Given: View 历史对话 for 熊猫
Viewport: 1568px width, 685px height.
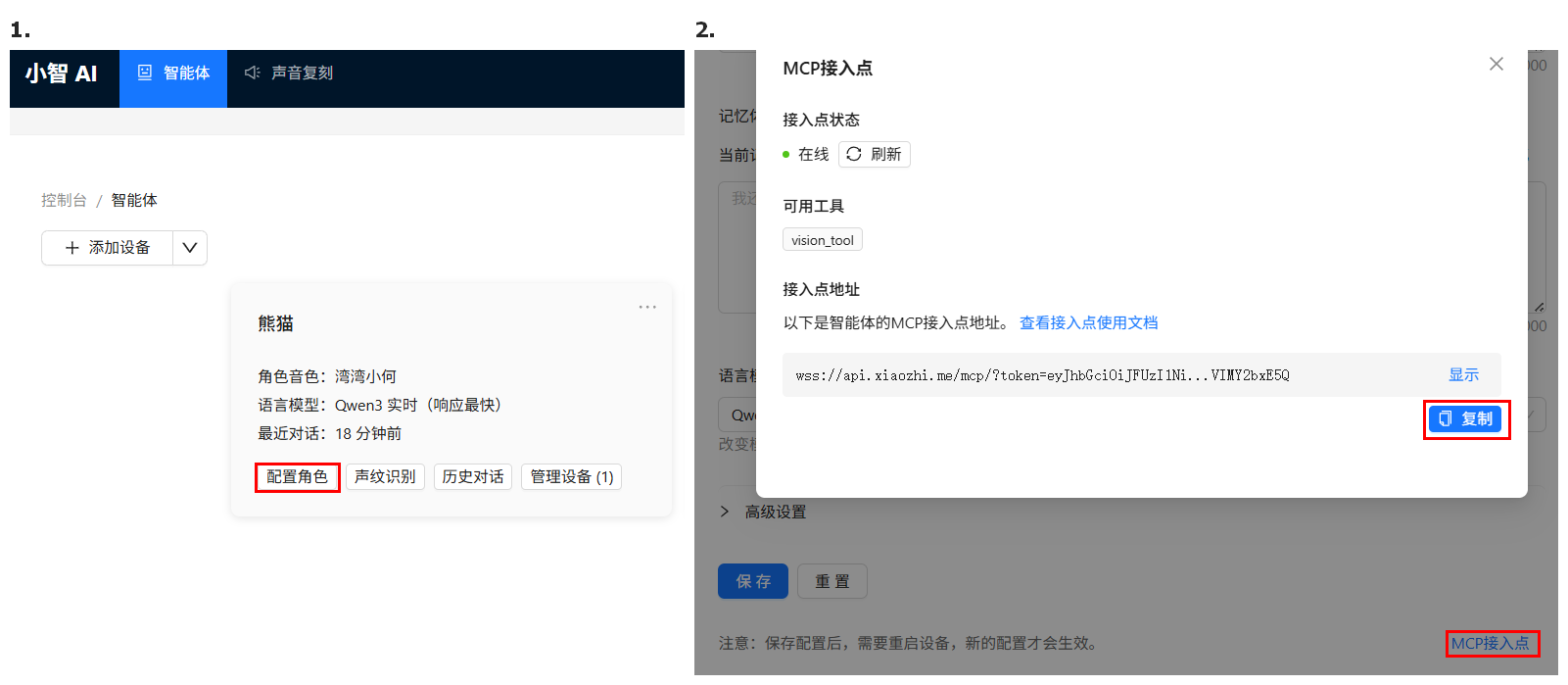Looking at the screenshot, I should coord(473,477).
